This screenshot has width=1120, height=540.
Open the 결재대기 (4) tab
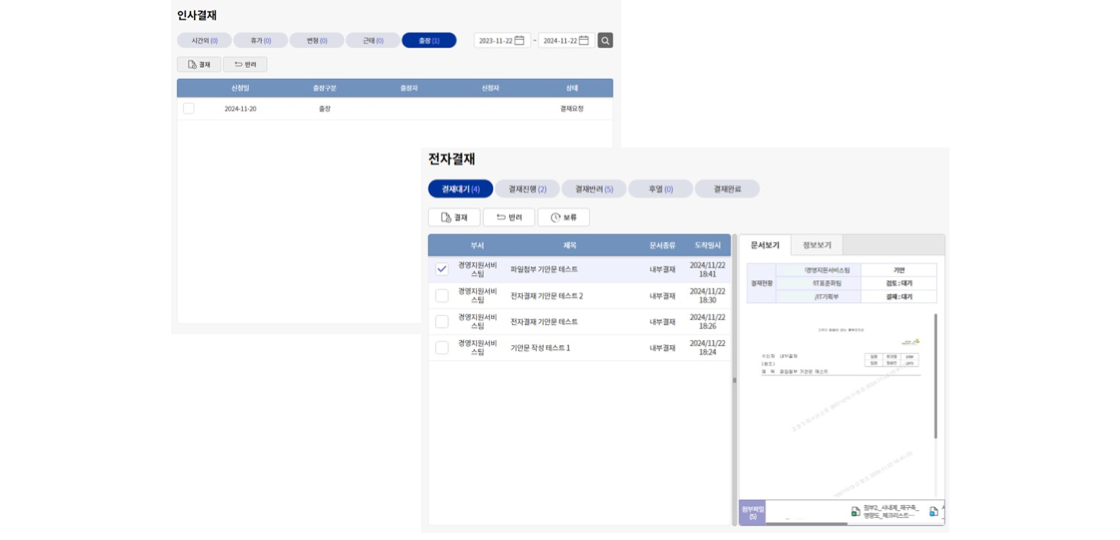[461, 189]
